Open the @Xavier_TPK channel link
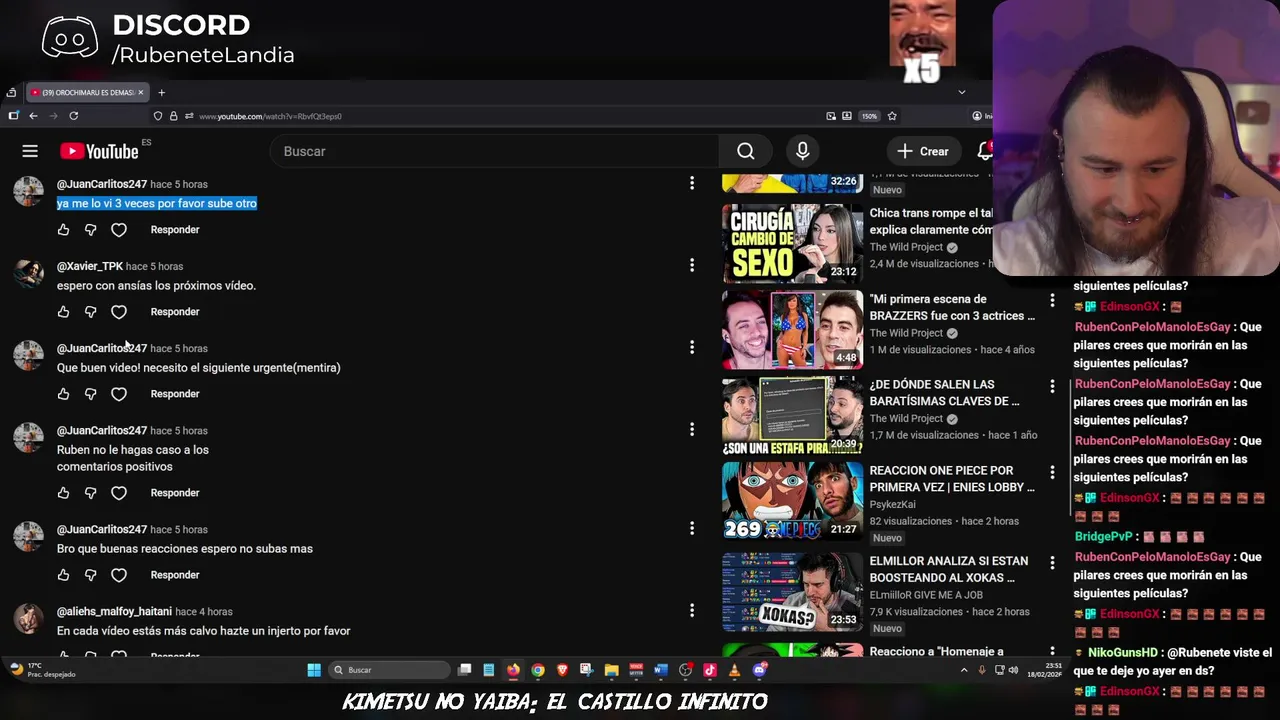 point(90,266)
